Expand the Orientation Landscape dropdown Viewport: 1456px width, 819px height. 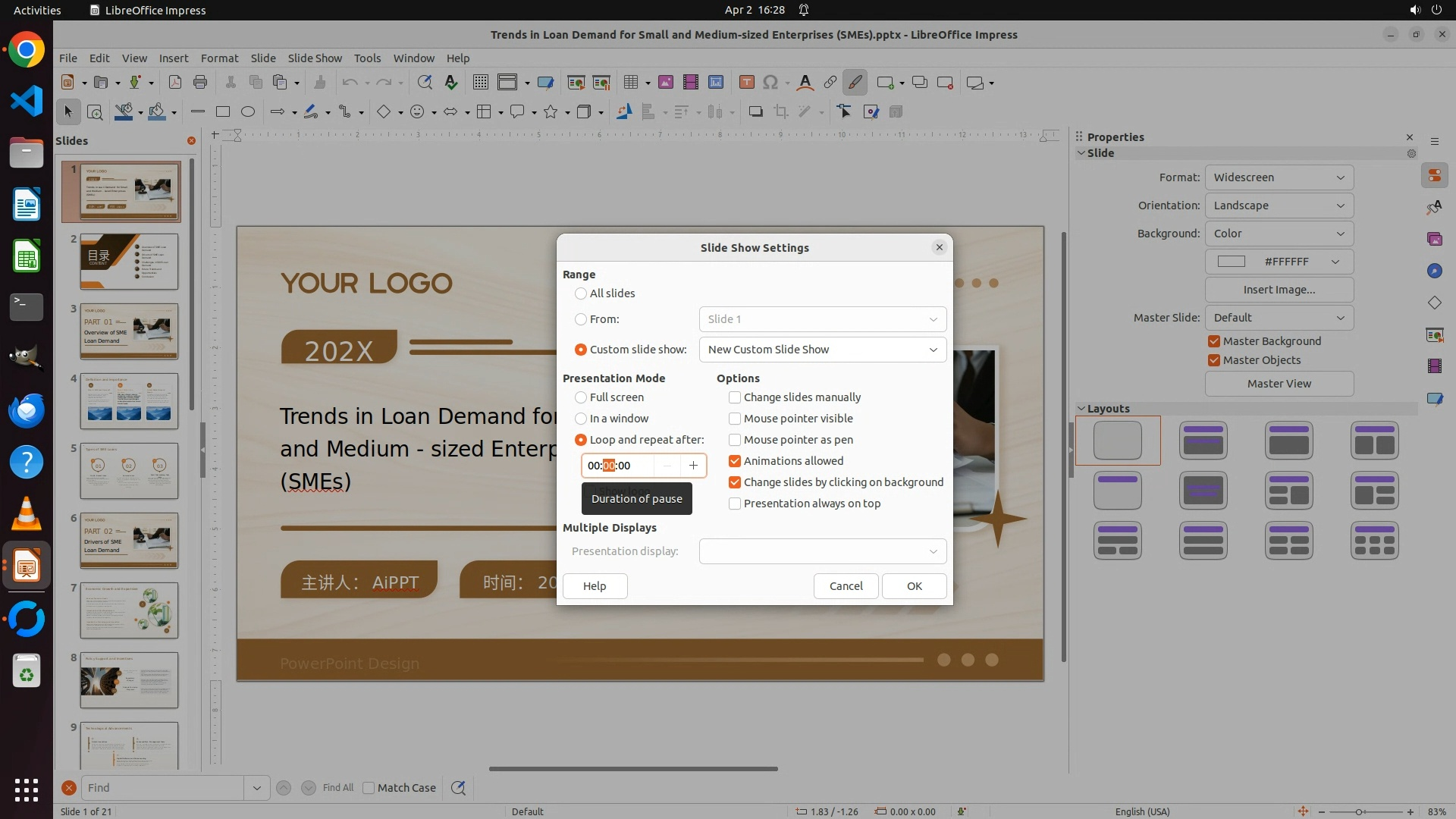(1279, 206)
